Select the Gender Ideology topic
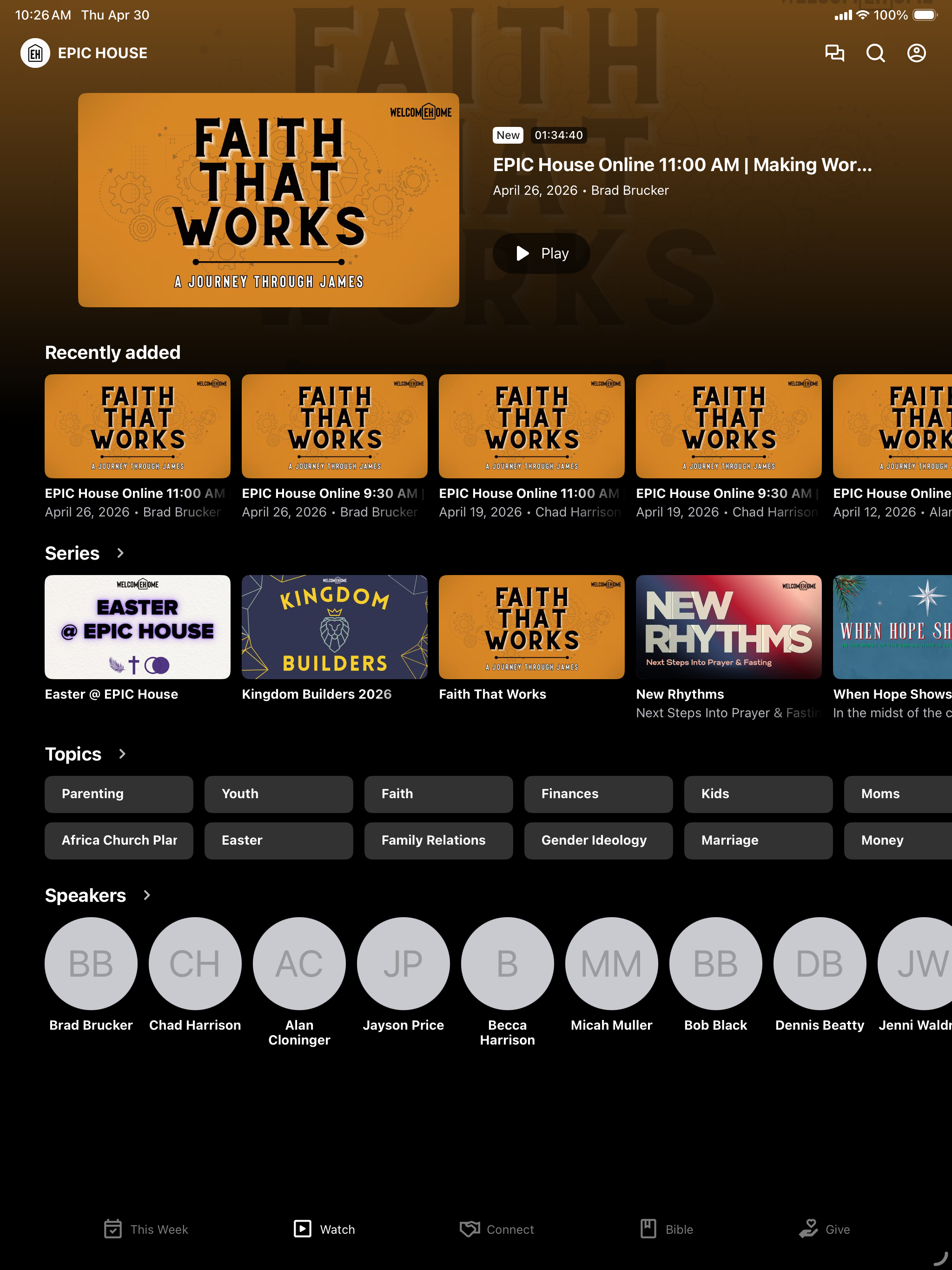This screenshot has width=952, height=1270. click(x=598, y=840)
